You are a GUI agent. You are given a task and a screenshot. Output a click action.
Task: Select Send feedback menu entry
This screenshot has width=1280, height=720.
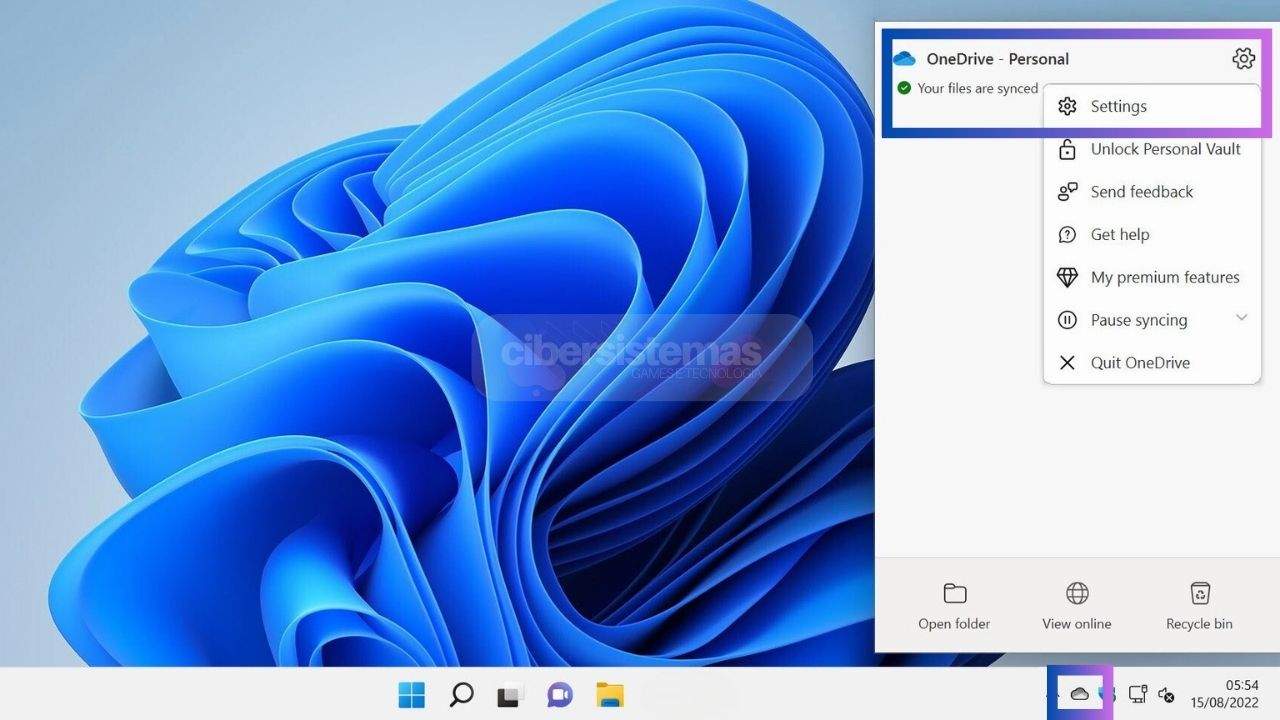(x=1151, y=192)
